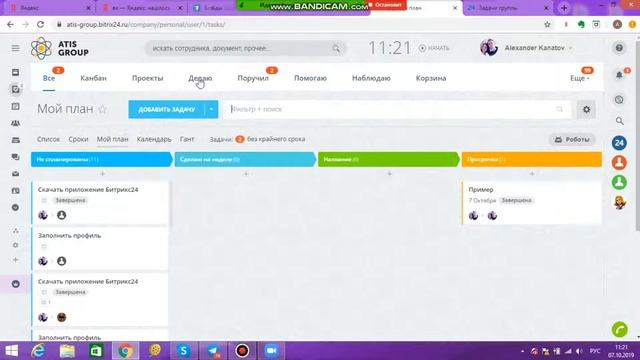This screenshot has height=360, width=640.
Task: Open the sidebar settings gear icon
Action: click(x=16, y=245)
